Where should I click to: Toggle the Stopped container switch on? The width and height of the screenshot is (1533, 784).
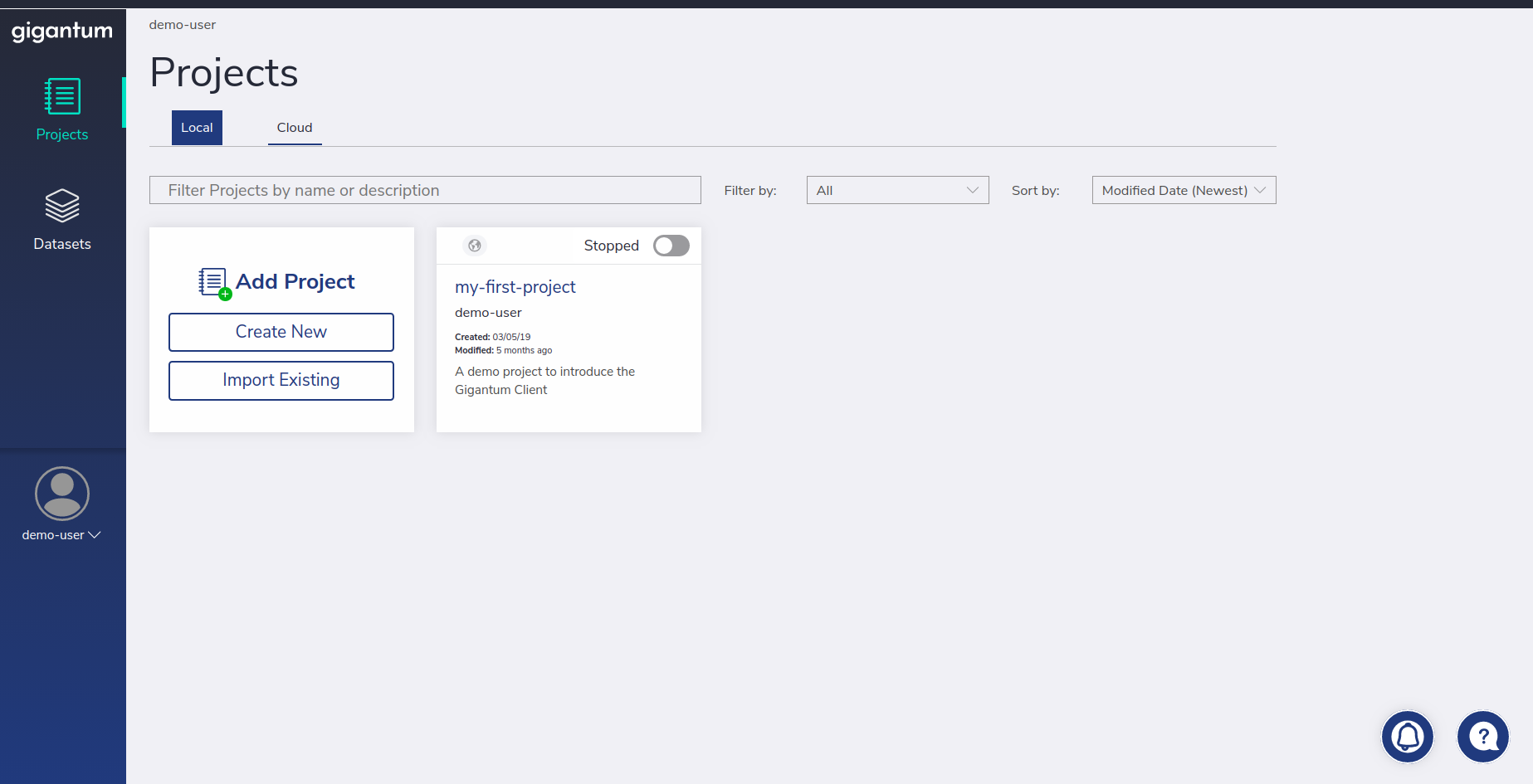pos(671,246)
